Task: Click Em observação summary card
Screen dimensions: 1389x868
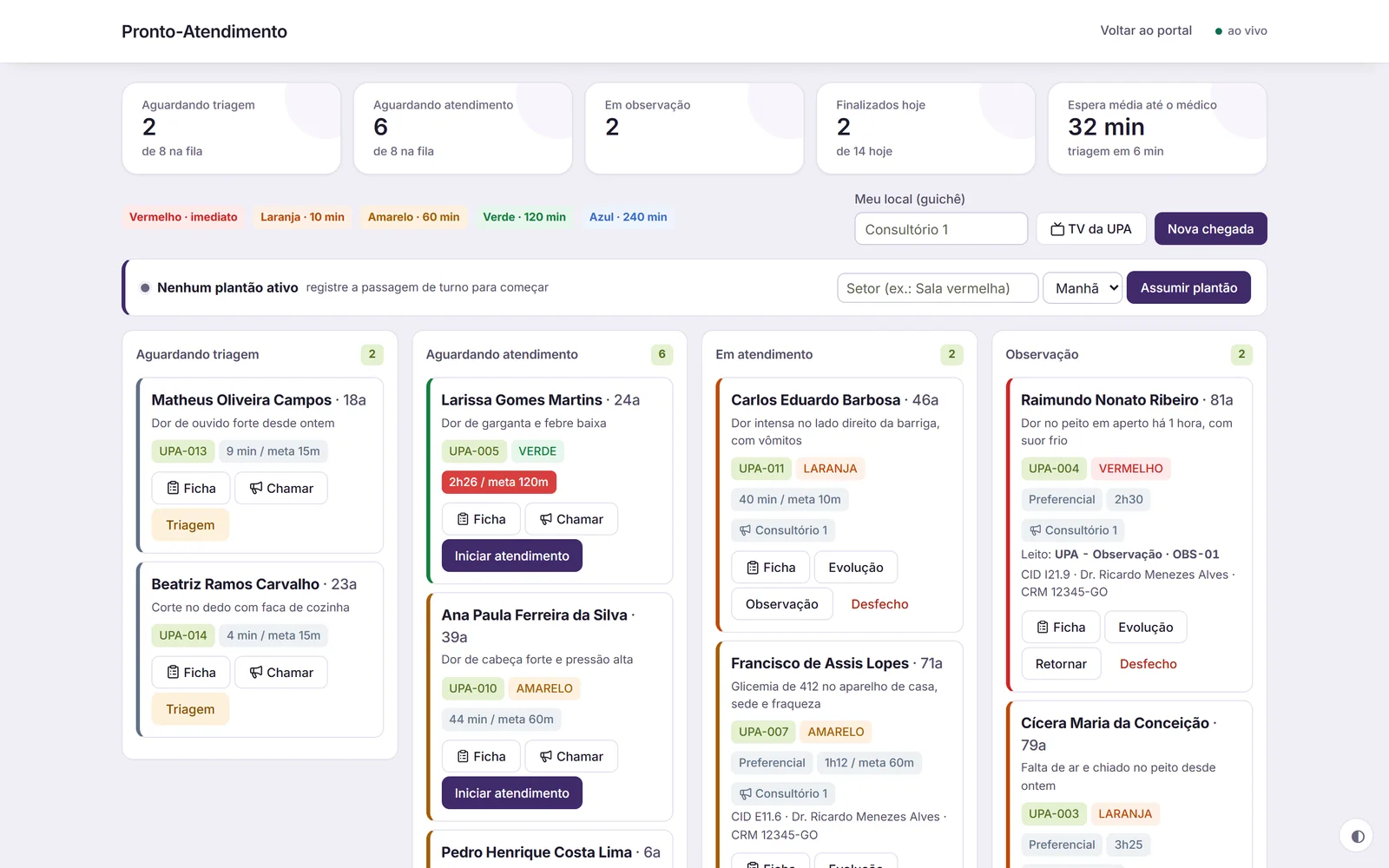Action: click(694, 128)
